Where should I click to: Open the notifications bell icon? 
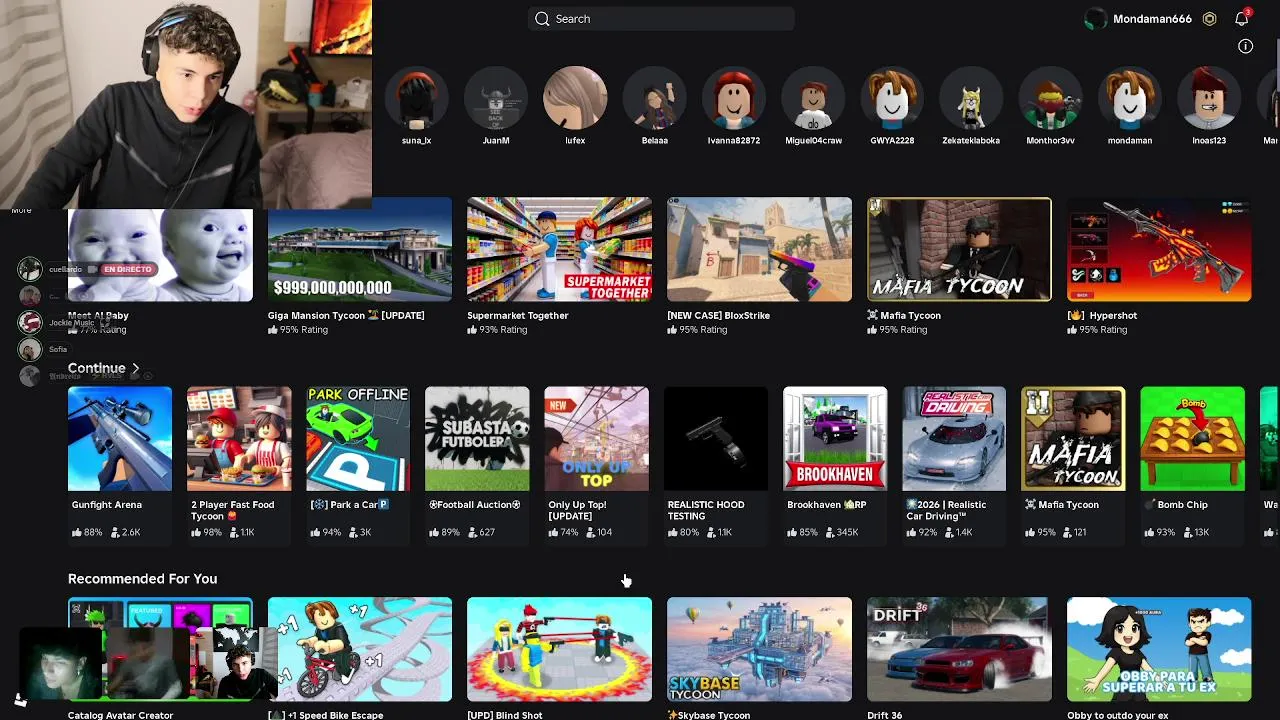1242,19
